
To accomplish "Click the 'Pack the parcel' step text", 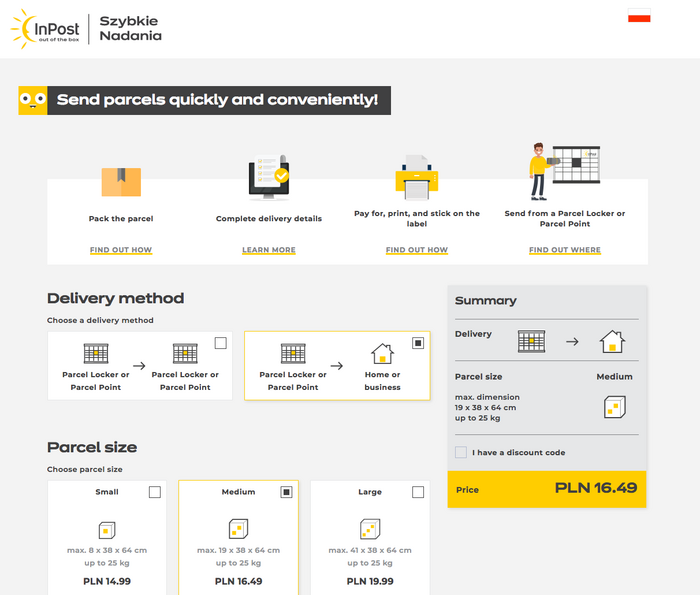I will (x=121, y=219).
